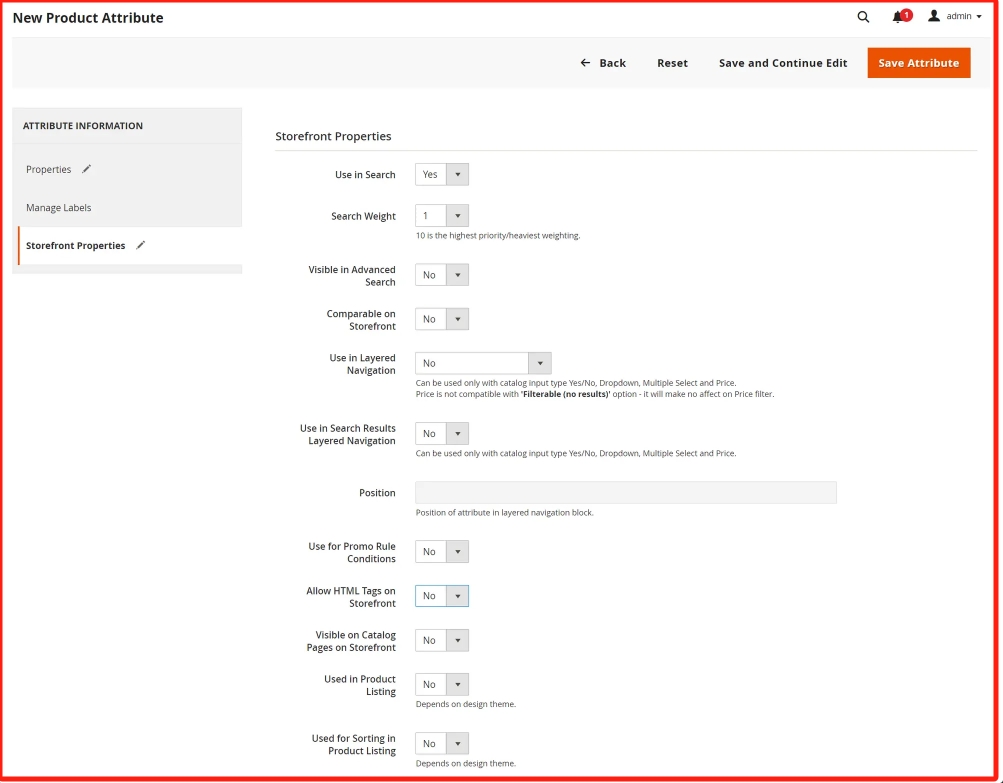Click the Back arrow button
Screen dimensions: 1003x783
click(x=602, y=63)
